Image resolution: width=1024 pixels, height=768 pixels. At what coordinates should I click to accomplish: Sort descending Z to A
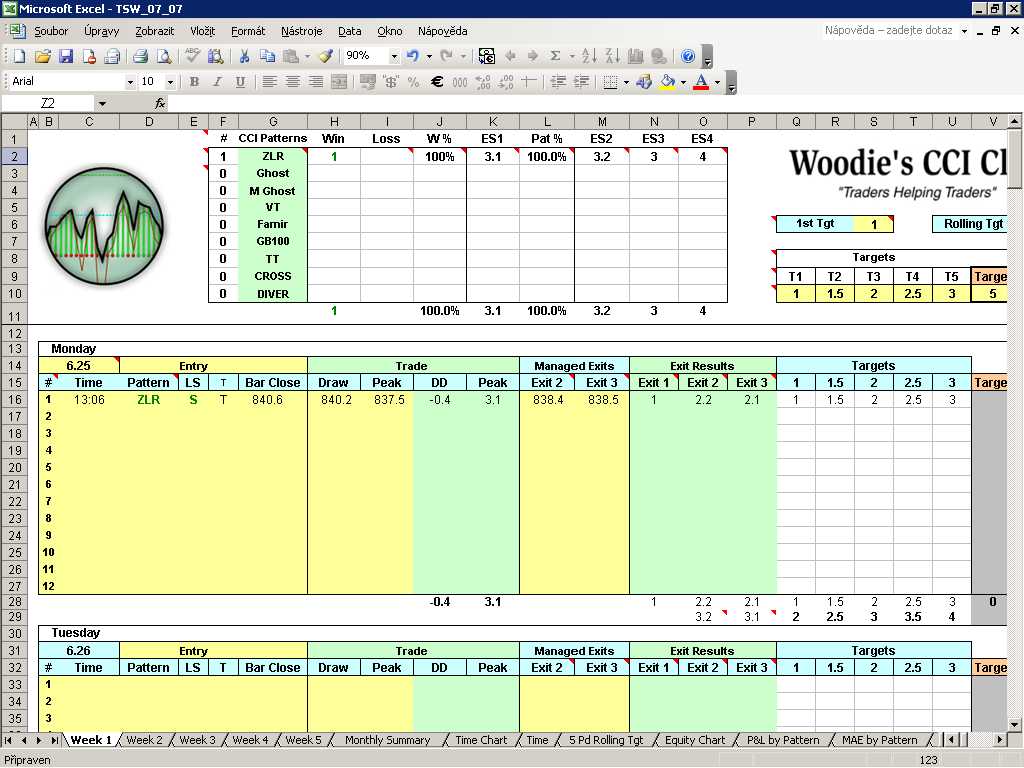point(612,56)
